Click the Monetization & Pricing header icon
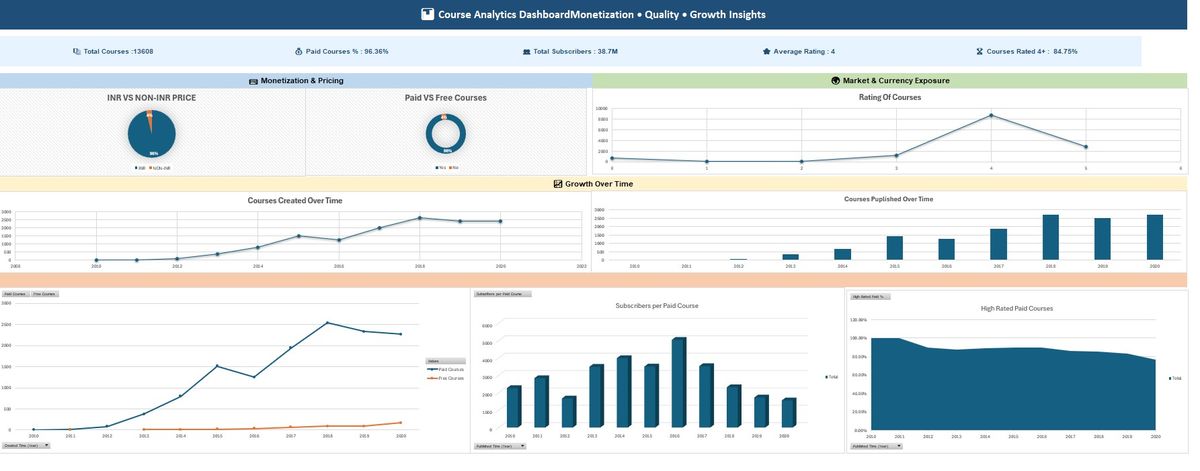This screenshot has width=1200, height=471. click(253, 80)
